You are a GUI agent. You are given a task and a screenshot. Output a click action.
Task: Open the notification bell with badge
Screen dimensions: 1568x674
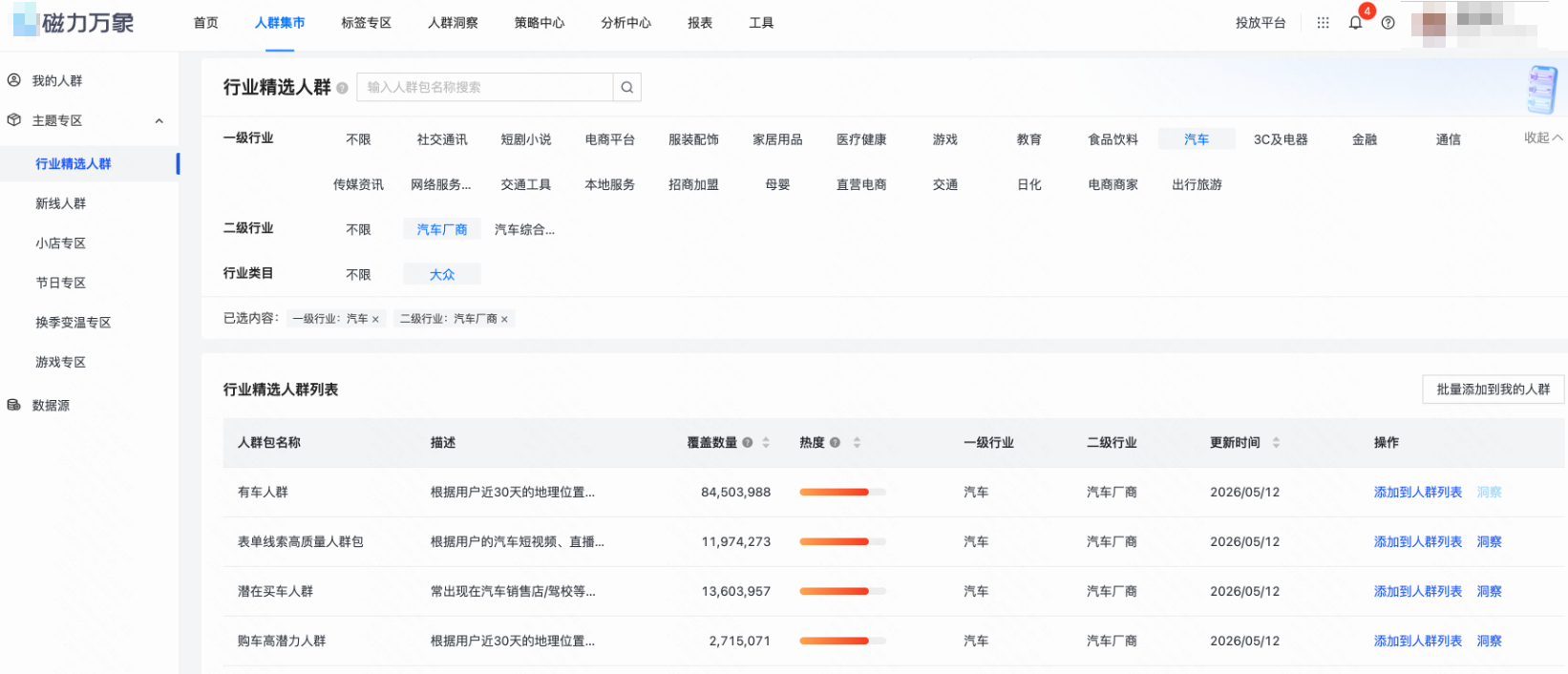(x=1355, y=22)
